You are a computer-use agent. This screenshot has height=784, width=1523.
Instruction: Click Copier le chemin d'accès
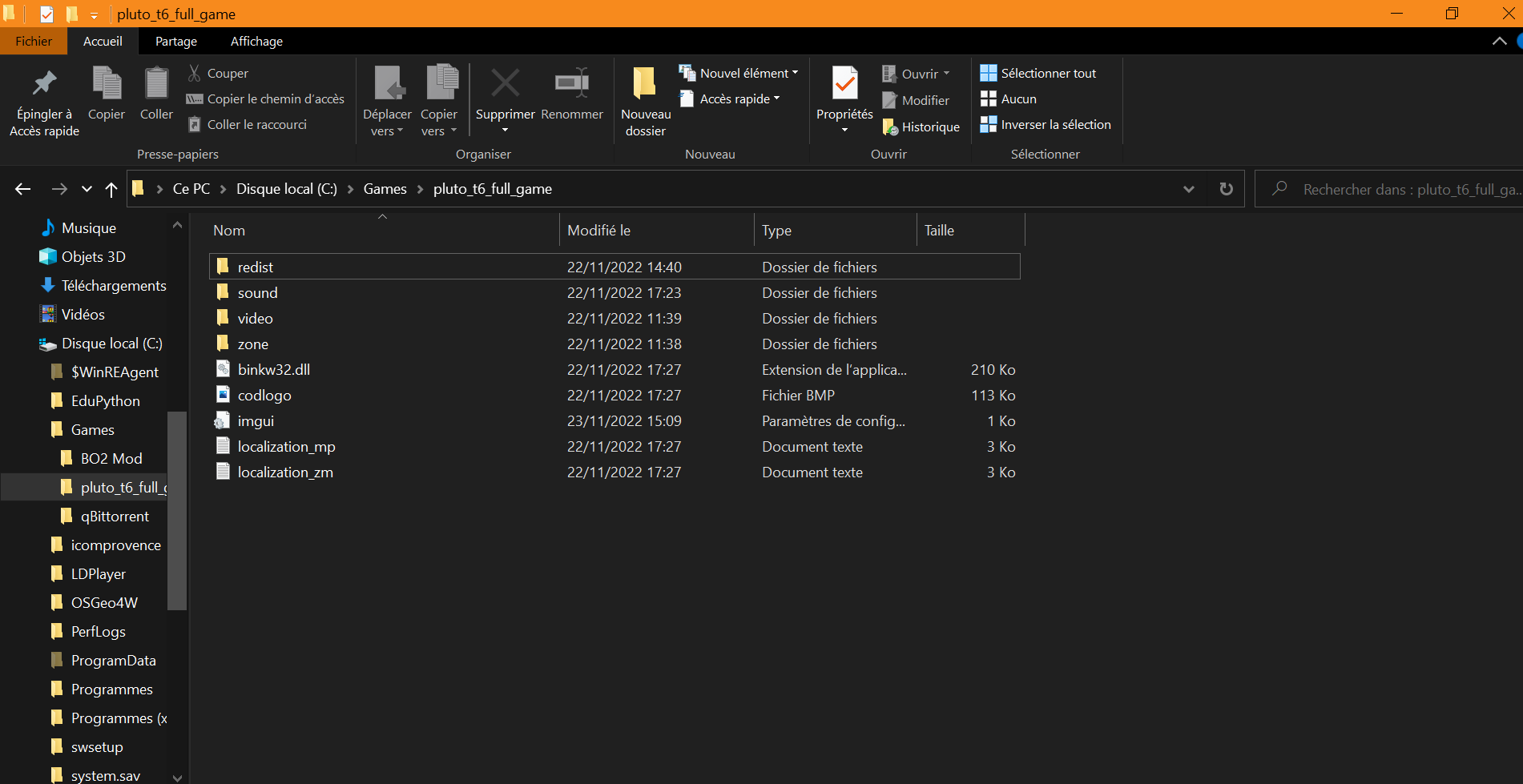point(265,99)
